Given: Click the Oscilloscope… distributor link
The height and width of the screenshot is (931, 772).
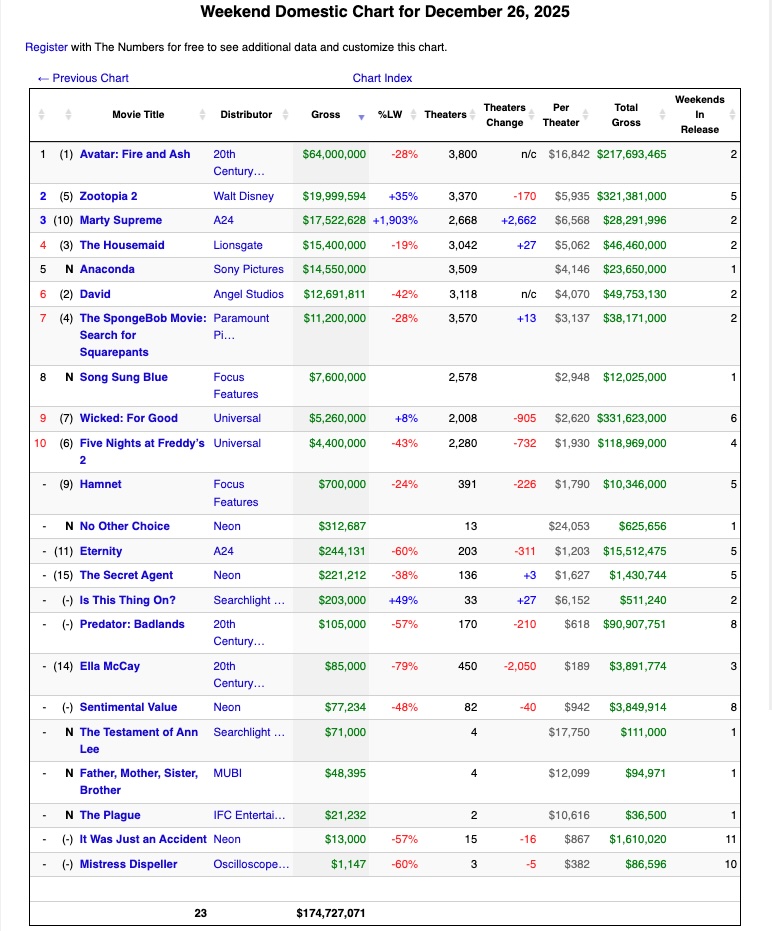Looking at the screenshot, I should [x=251, y=864].
